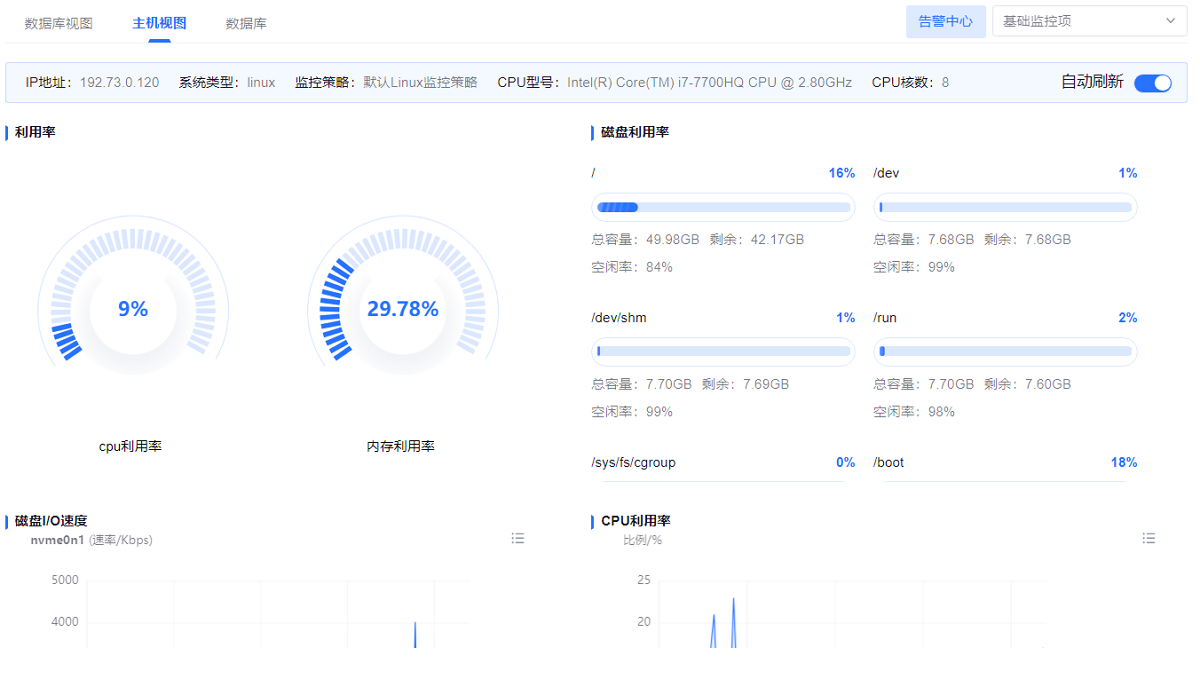Switch to the 数据库视图 tab

click(59, 23)
